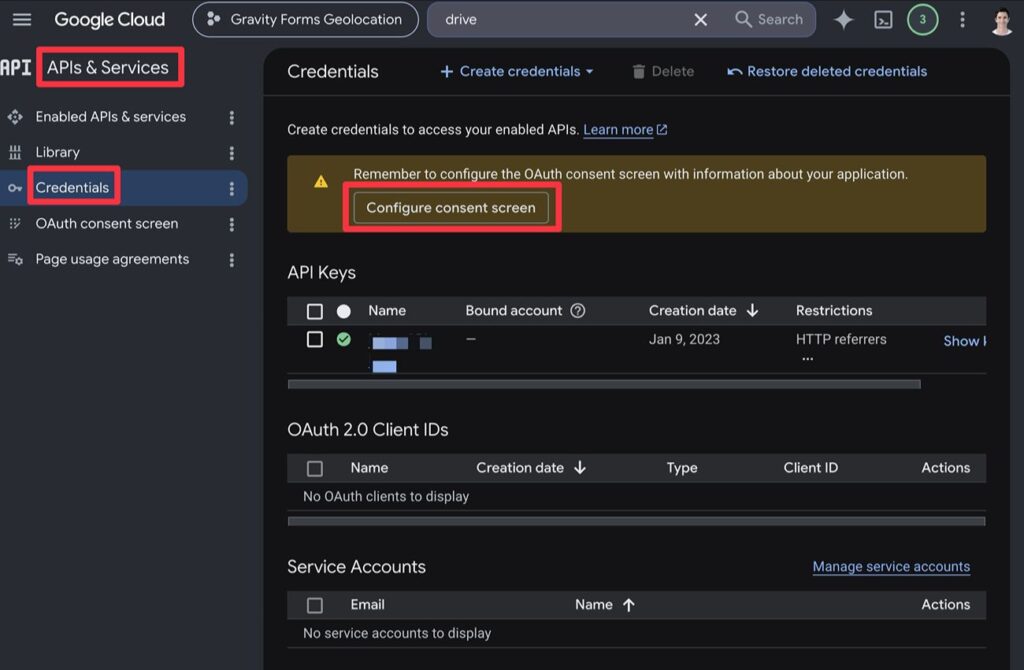Screen dimensions: 1024x670
Task: Click the Show key link
Action: pyautogui.click(x=965, y=341)
